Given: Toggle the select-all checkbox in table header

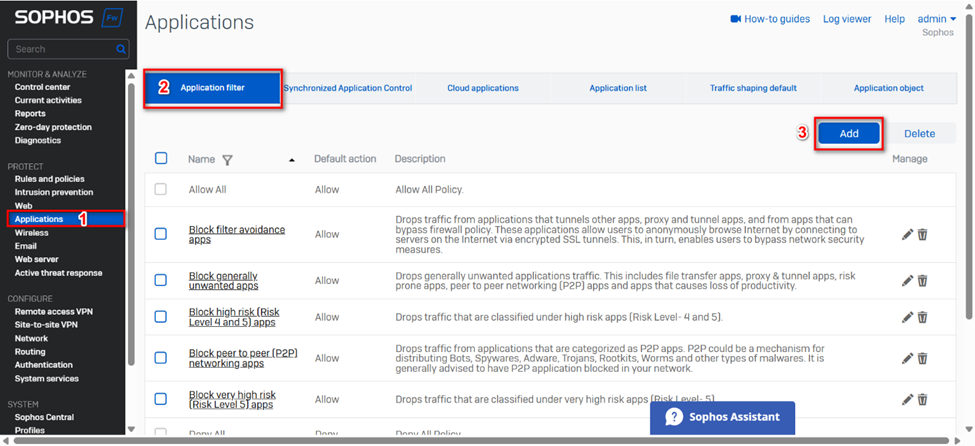Looking at the screenshot, I should (x=161, y=159).
